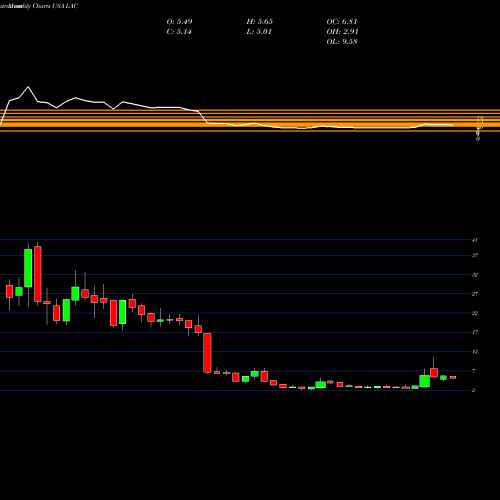
Task: Click the OC: 6.81 reading
Action: pyautogui.click(x=342, y=22)
